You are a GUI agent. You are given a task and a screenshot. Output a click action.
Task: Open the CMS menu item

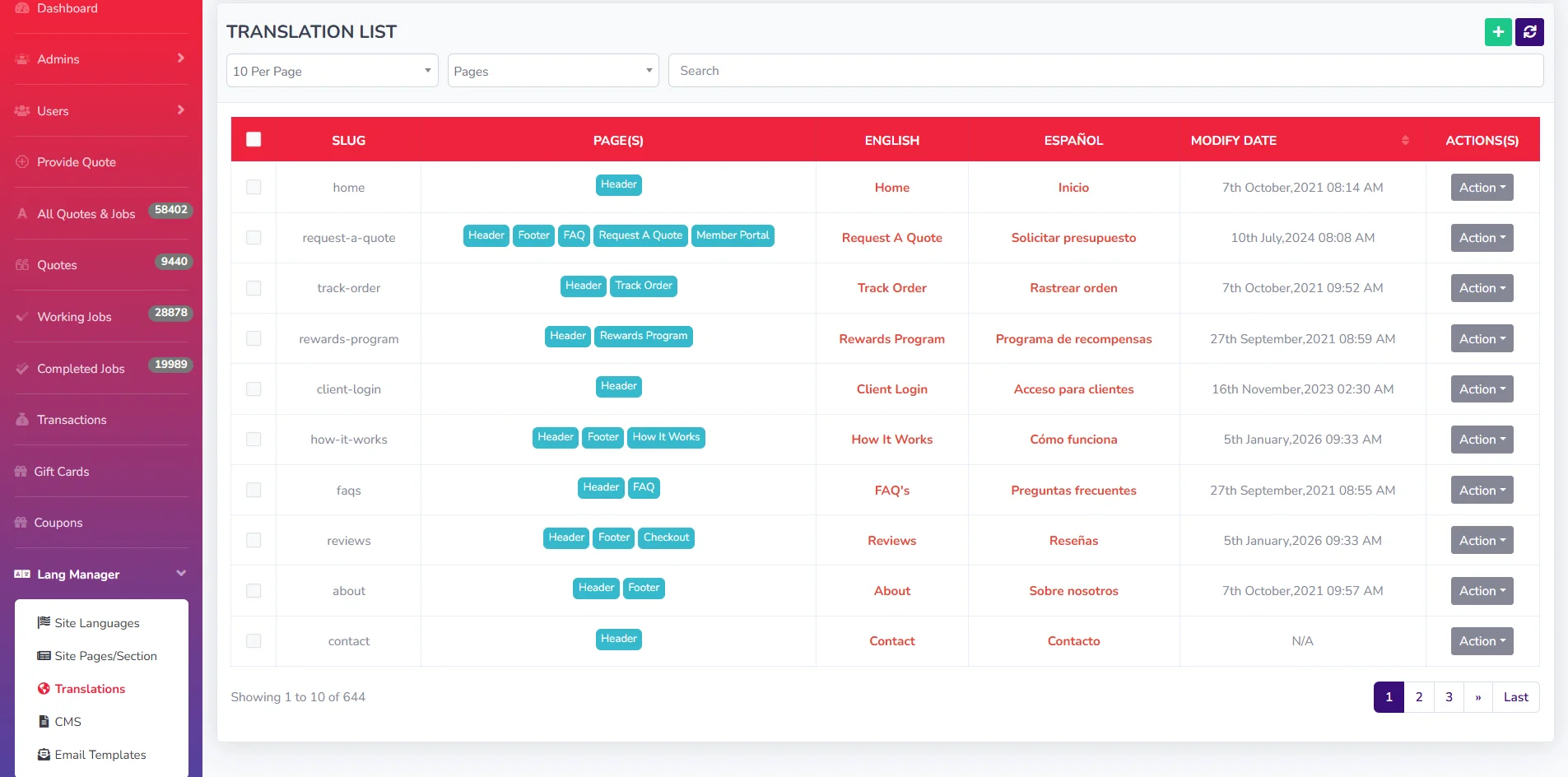point(67,722)
